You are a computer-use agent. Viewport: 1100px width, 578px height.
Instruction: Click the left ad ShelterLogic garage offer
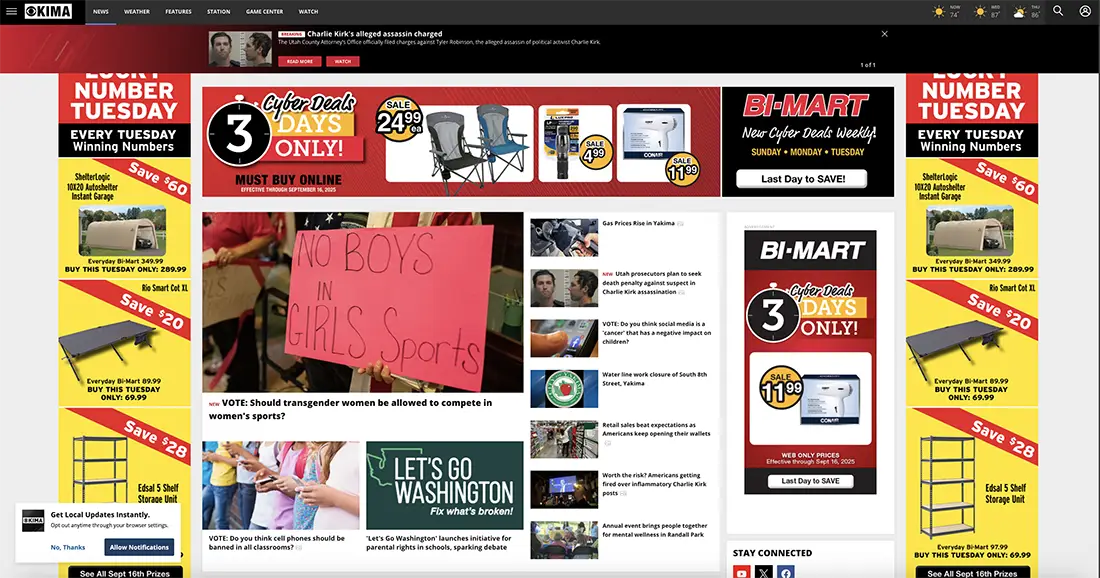[x=124, y=219]
